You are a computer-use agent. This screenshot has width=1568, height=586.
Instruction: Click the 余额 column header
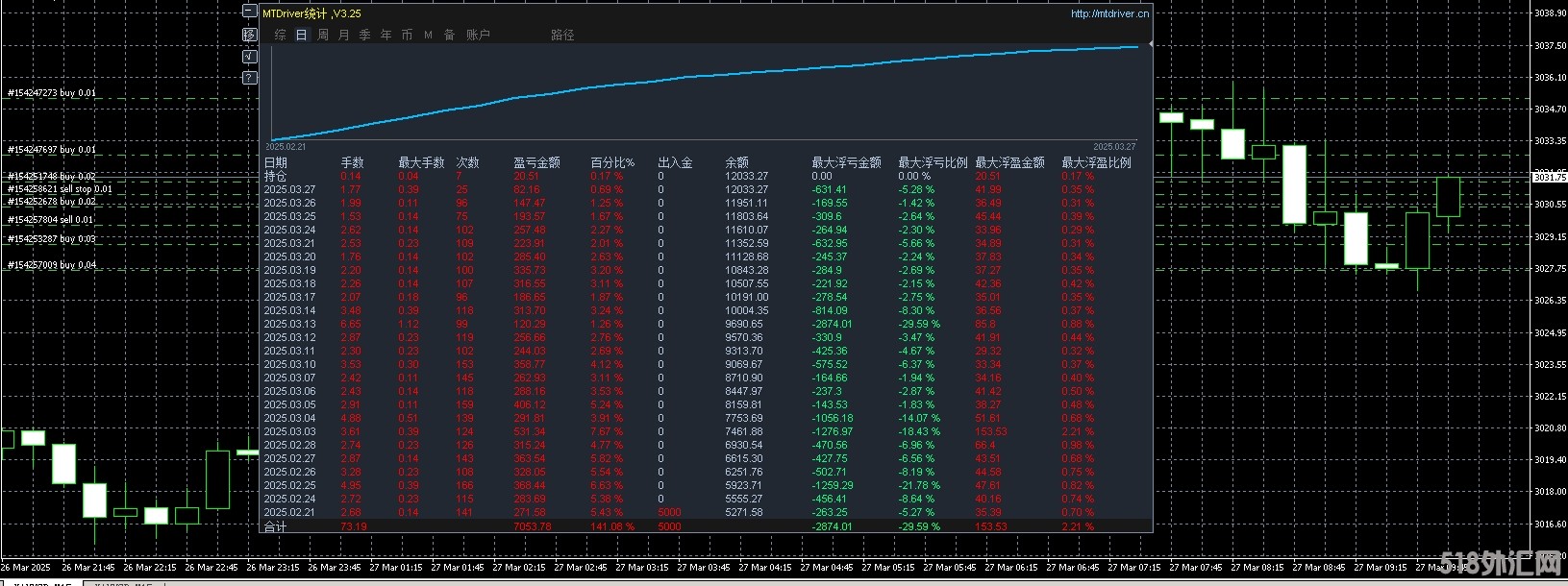736,162
